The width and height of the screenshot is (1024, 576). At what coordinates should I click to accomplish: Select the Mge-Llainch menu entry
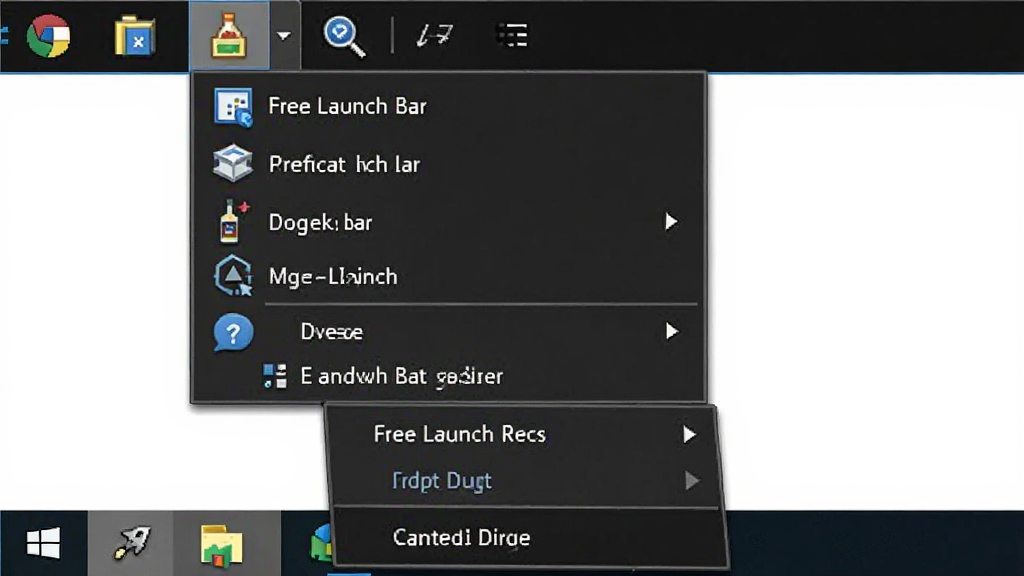tap(449, 276)
